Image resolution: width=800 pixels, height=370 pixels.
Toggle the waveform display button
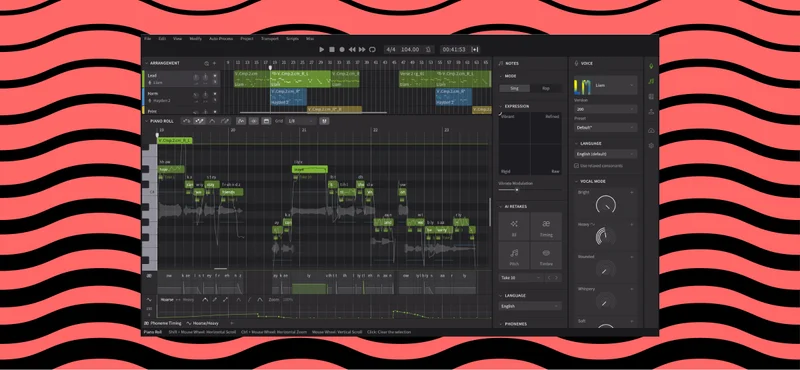pos(254,121)
